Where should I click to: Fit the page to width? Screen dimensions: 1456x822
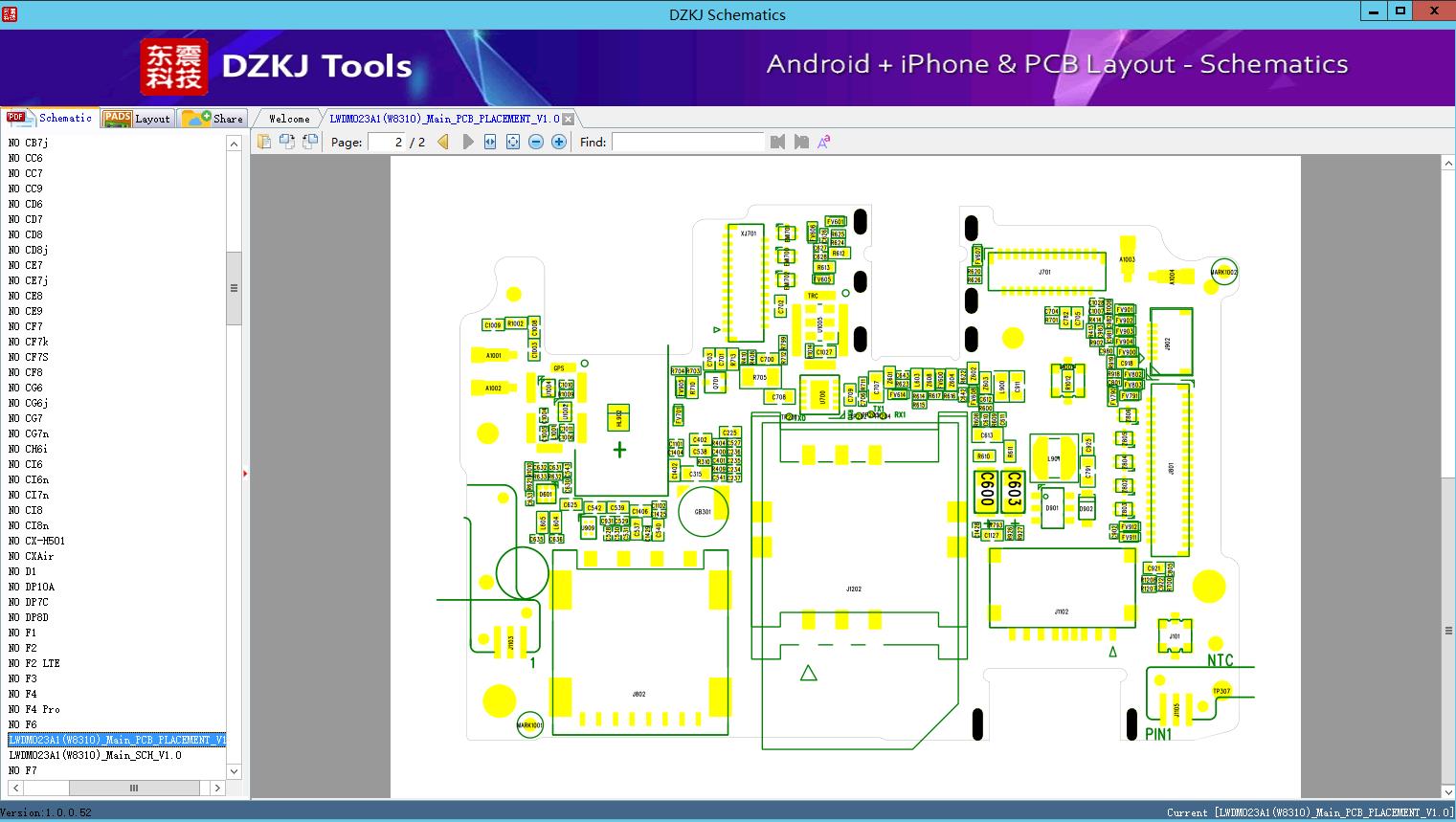[x=490, y=142]
